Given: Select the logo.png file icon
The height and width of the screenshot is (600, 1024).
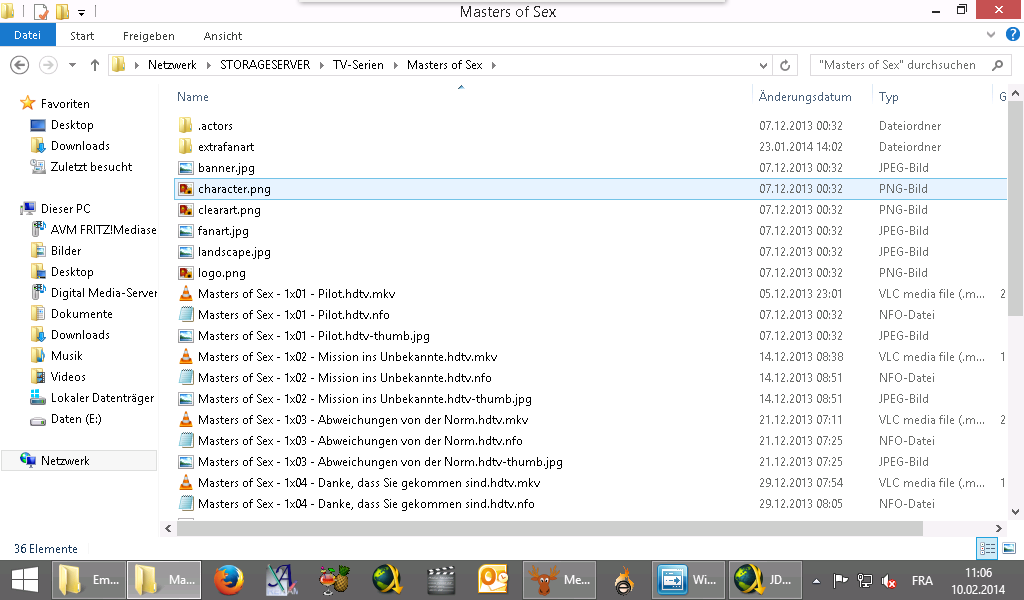Looking at the screenshot, I should pos(185,272).
